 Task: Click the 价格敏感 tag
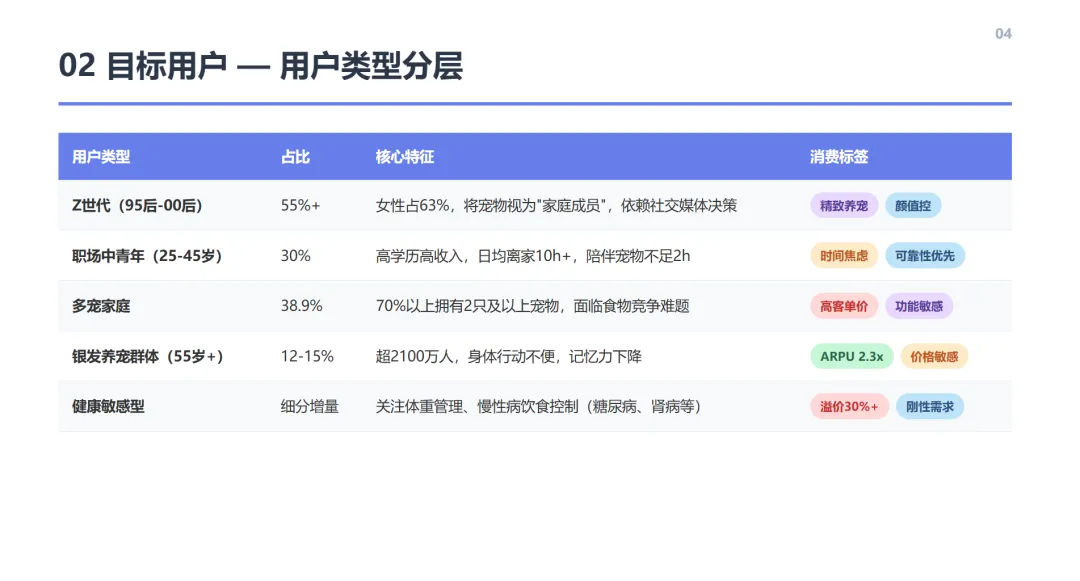pos(934,357)
